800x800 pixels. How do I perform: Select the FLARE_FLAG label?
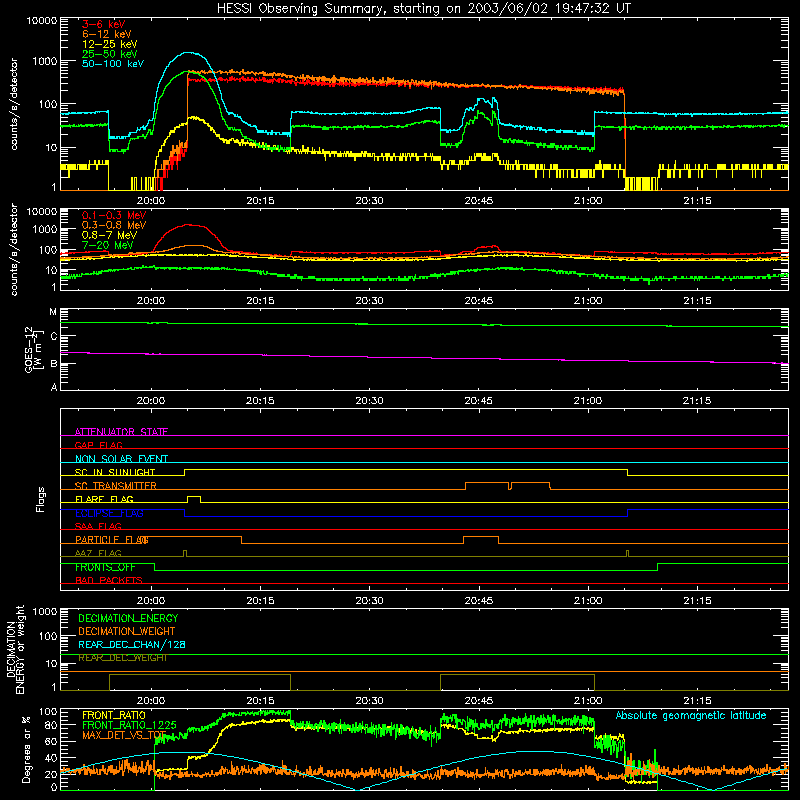pyautogui.click(x=104, y=499)
